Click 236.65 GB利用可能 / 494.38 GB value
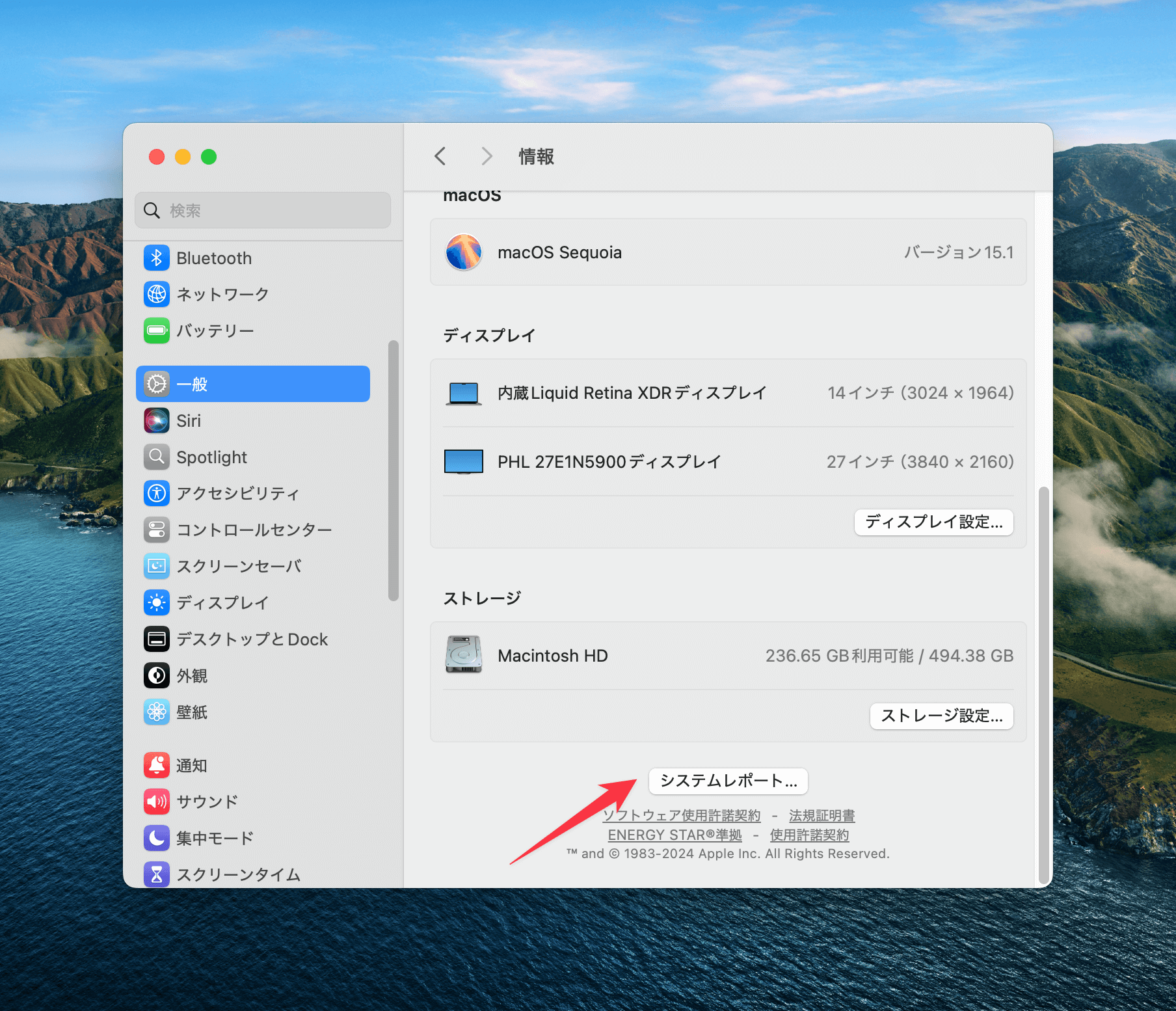Screen dimensions: 1176x1011 coord(890,656)
